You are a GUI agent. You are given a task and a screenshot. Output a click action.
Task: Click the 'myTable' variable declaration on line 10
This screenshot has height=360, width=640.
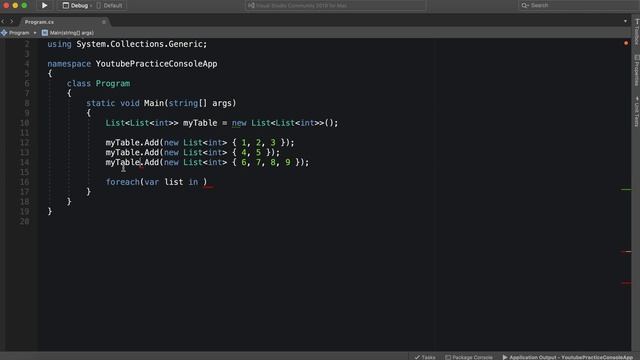pos(200,123)
